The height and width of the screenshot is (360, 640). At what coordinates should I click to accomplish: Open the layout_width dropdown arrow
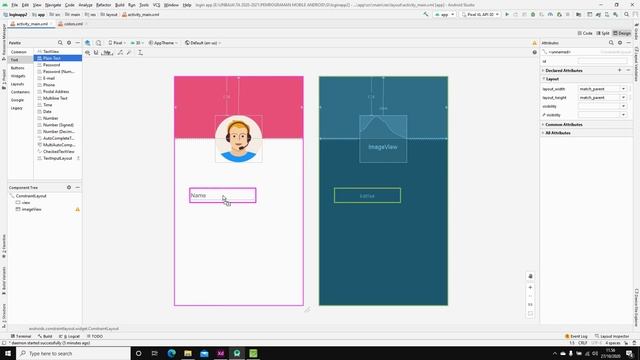[x=623, y=89]
